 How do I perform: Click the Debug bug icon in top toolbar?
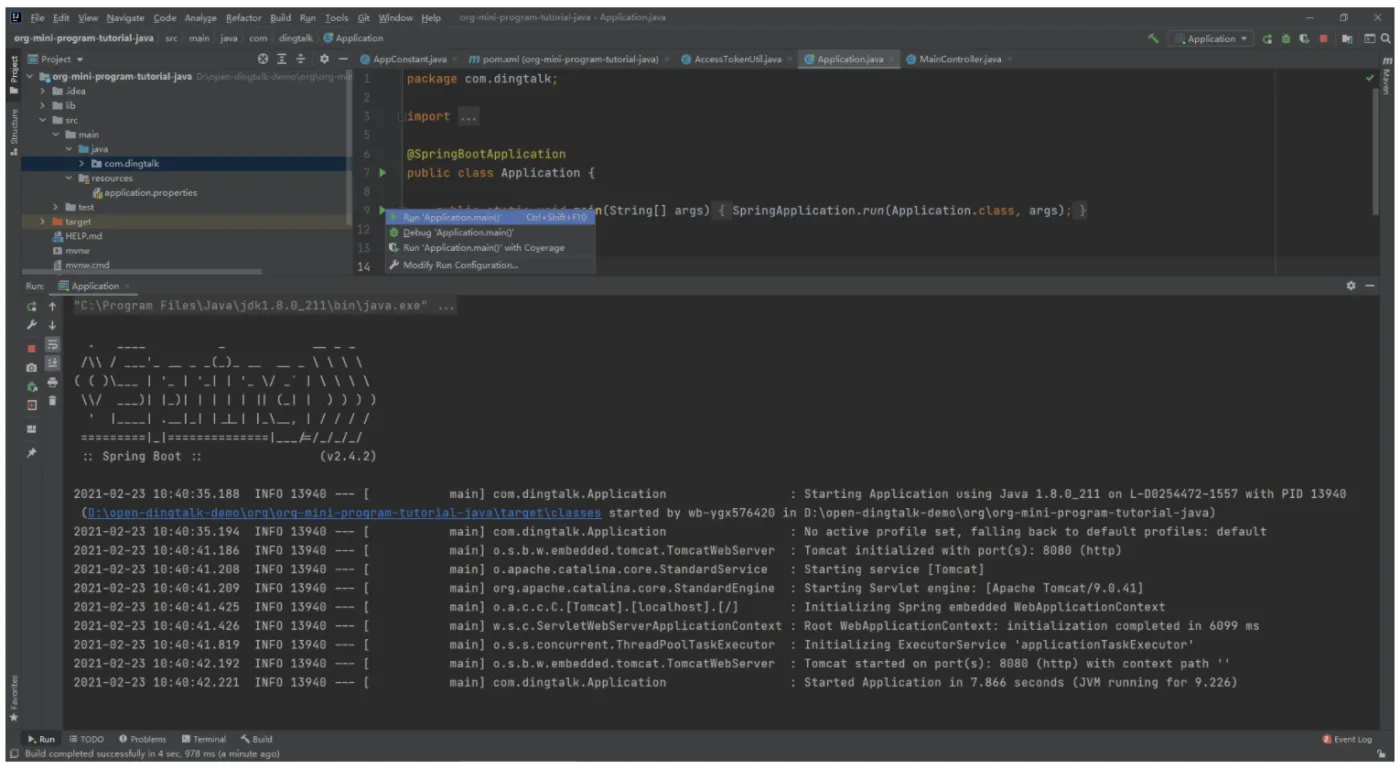click(1286, 38)
